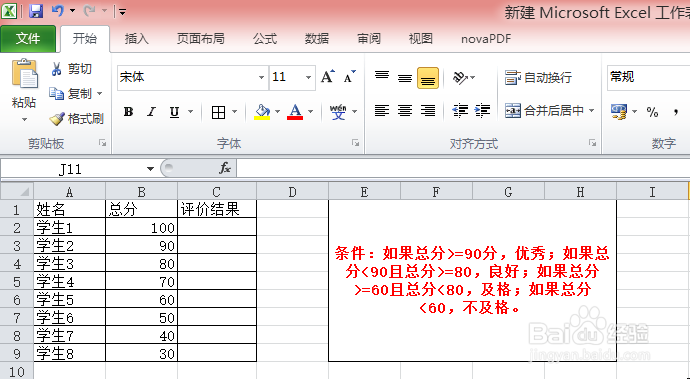Viewport: 690px width, 379px height.
Task: Click the Accounting Number Format icon
Action: [619, 111]
